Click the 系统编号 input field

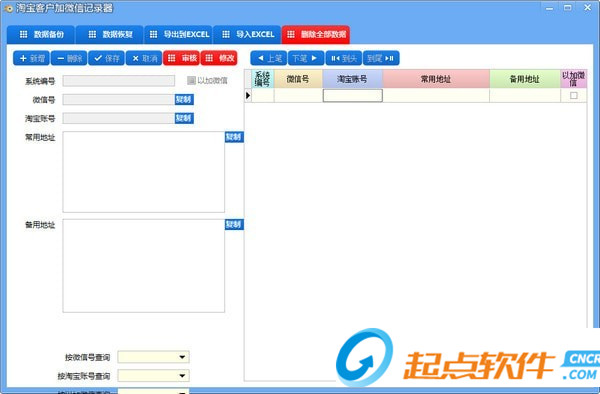coord(119,81)
